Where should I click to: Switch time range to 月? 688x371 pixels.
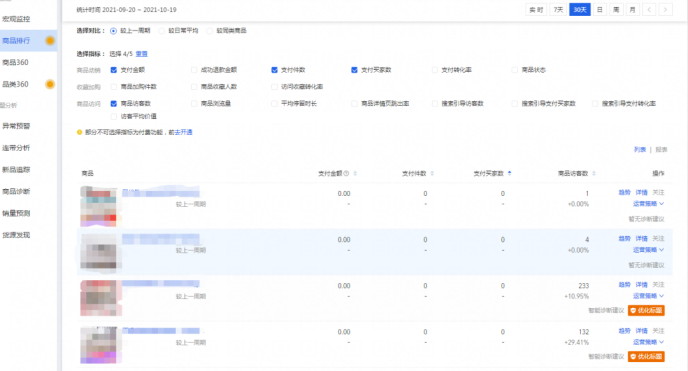[632, 10]
